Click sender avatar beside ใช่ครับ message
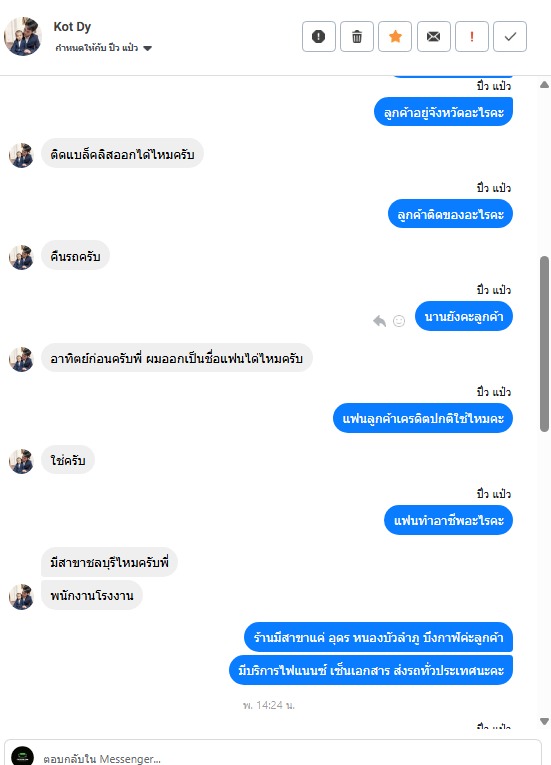Viewport: 551px width, 765px height. (x=21, y=461)
